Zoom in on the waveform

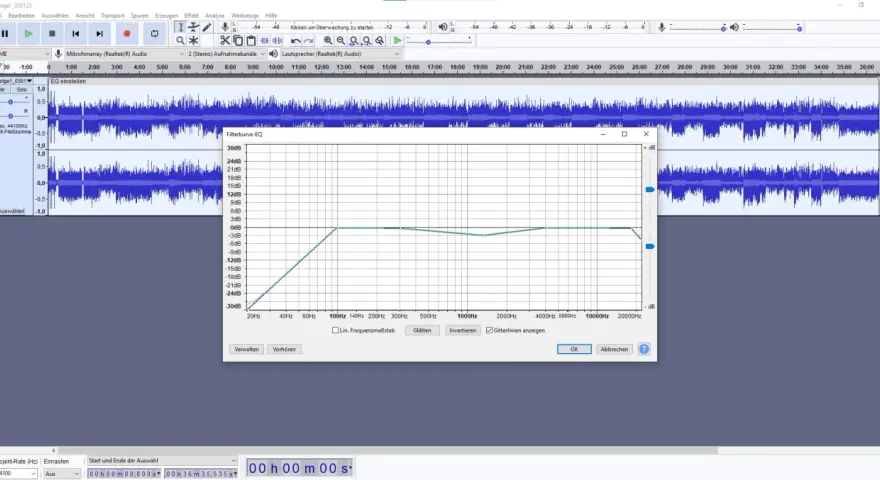point(328,40)
